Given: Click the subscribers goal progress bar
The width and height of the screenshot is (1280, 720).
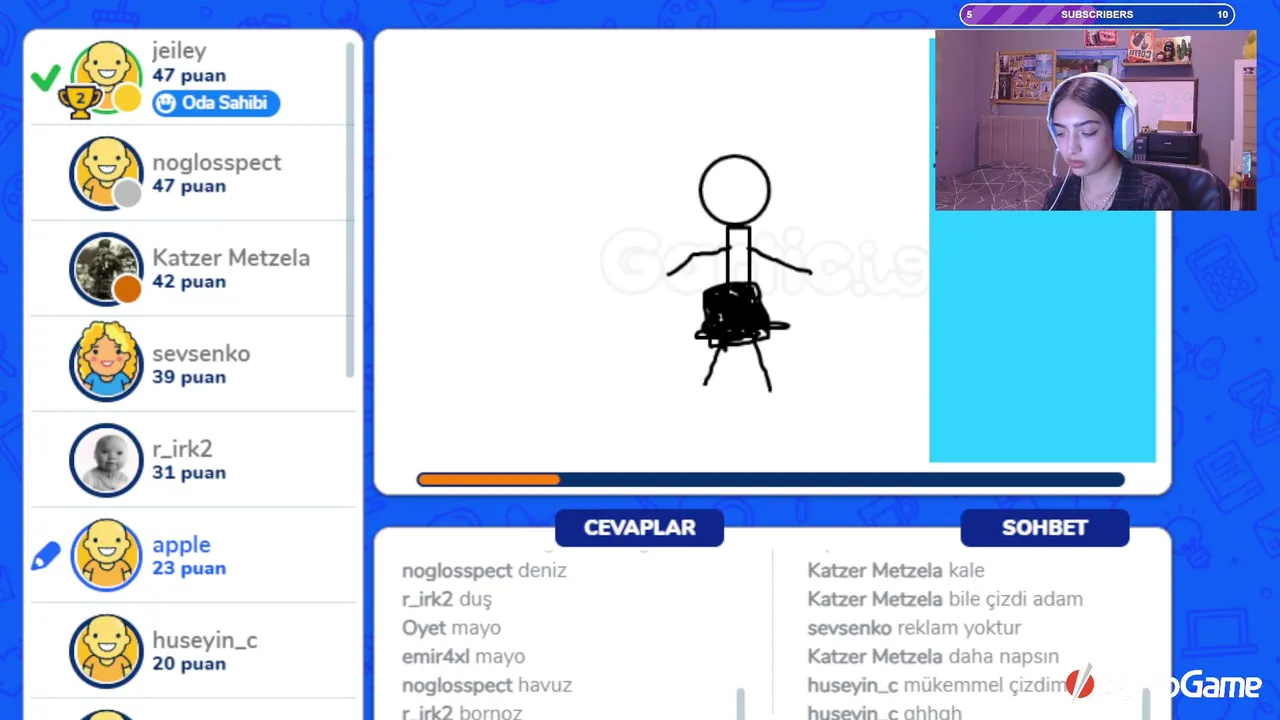Looking at the screenshot, I should (x=1097, y=14).
